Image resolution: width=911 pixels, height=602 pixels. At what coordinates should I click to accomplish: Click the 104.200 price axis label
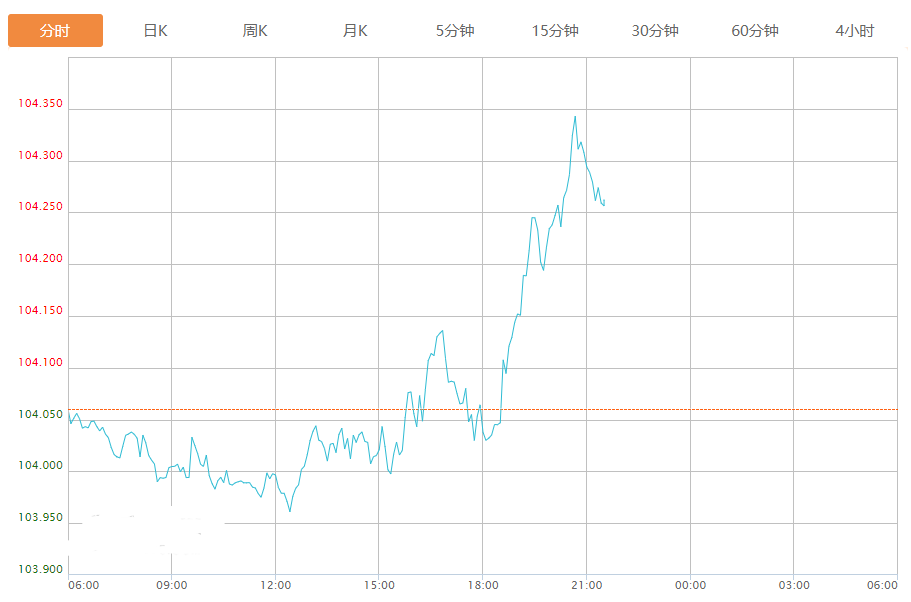click(x=40, y=259)
